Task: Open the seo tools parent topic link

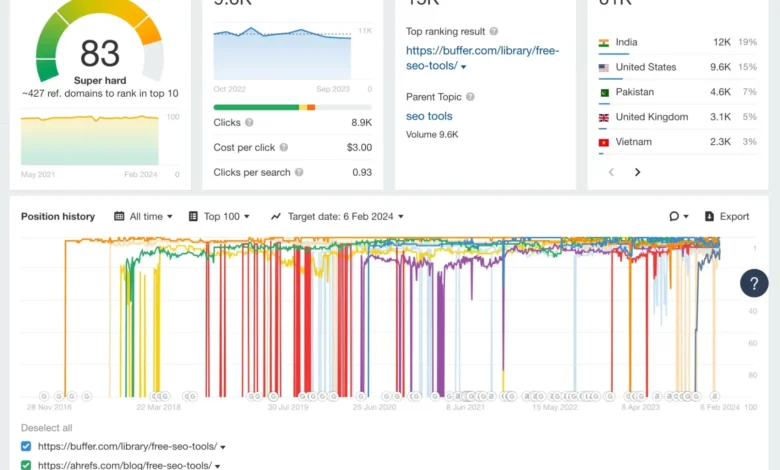Action: [429, 116]
